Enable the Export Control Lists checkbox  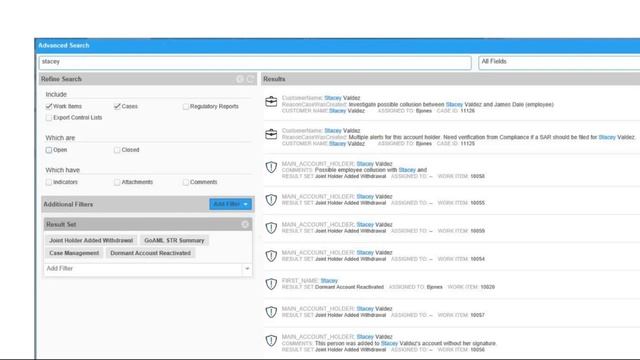tap(49, 118)
